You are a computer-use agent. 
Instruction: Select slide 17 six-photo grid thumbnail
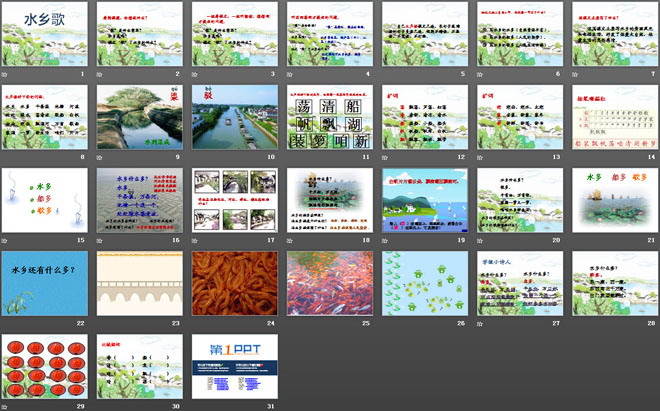235,200
